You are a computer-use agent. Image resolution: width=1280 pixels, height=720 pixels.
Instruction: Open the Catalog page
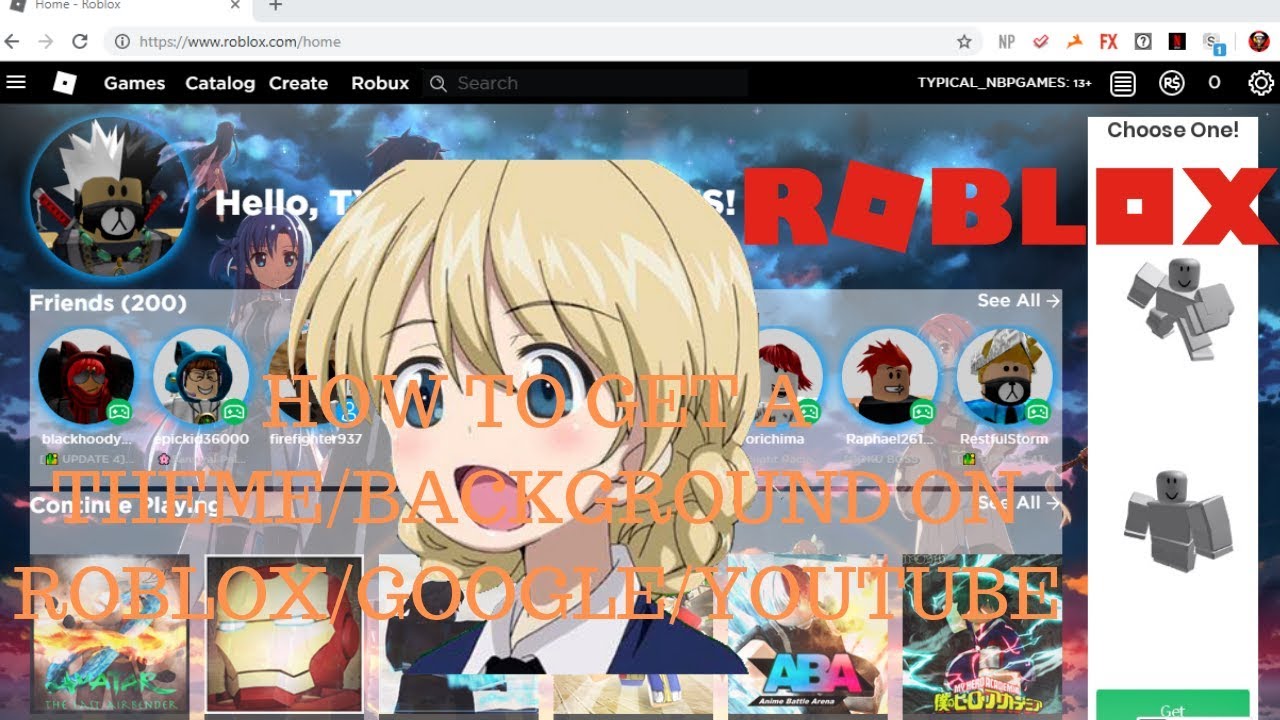click(220, 83)
